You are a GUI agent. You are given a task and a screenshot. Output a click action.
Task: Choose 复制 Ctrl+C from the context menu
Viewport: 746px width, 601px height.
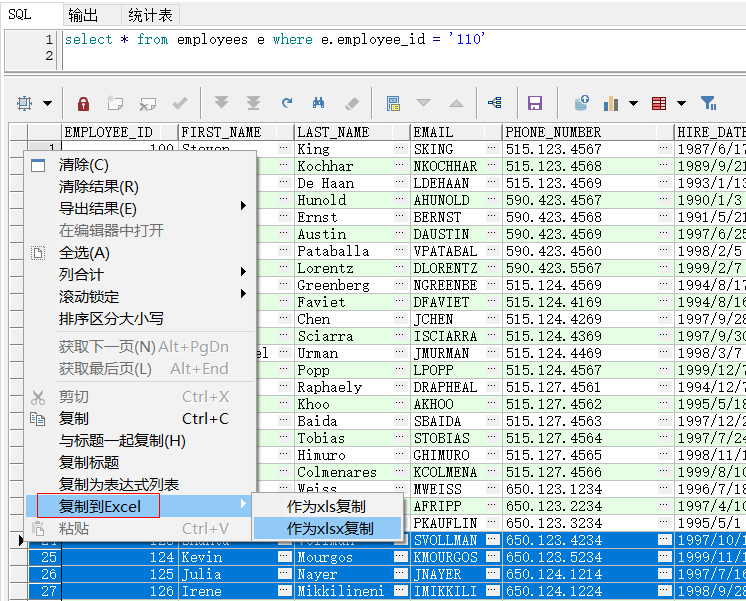(x=138, y=419)
